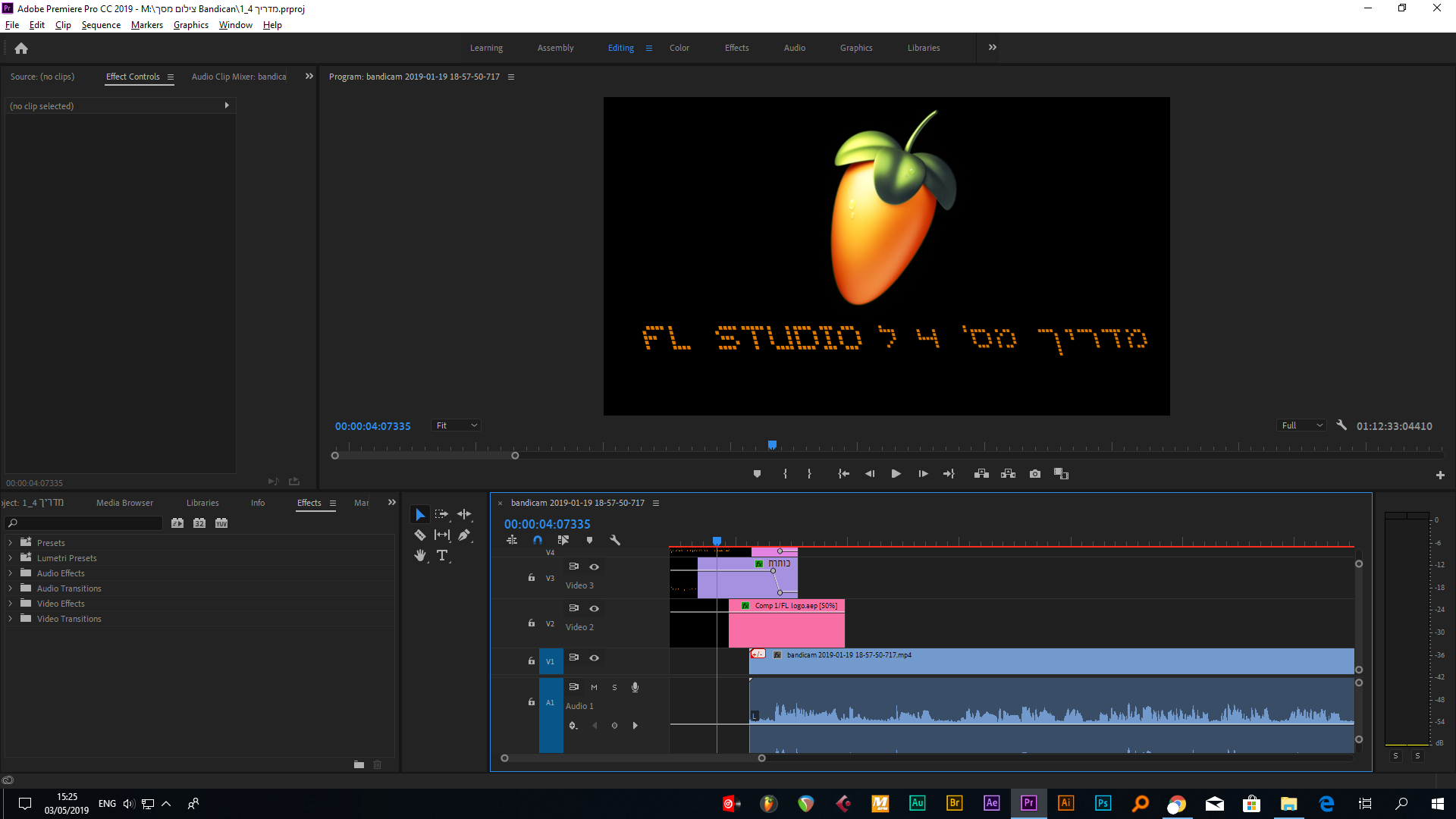Toggle Video 2 track eye icon

coord(595,609)
